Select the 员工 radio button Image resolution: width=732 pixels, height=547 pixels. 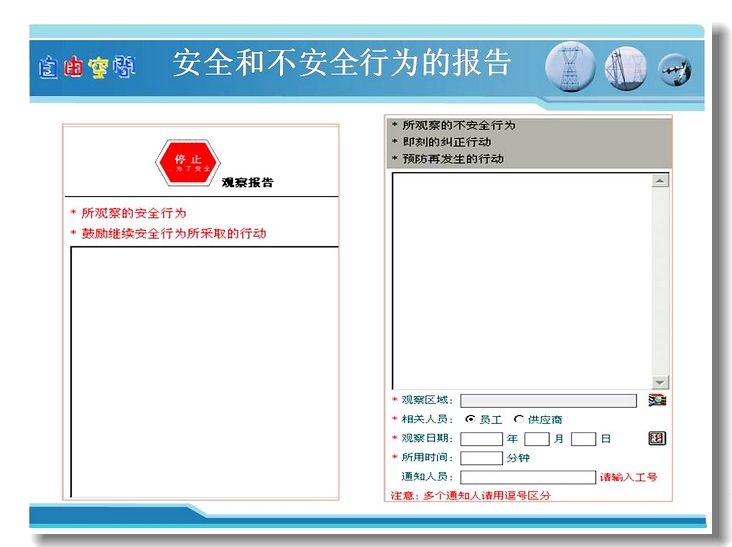coord(470,419)
